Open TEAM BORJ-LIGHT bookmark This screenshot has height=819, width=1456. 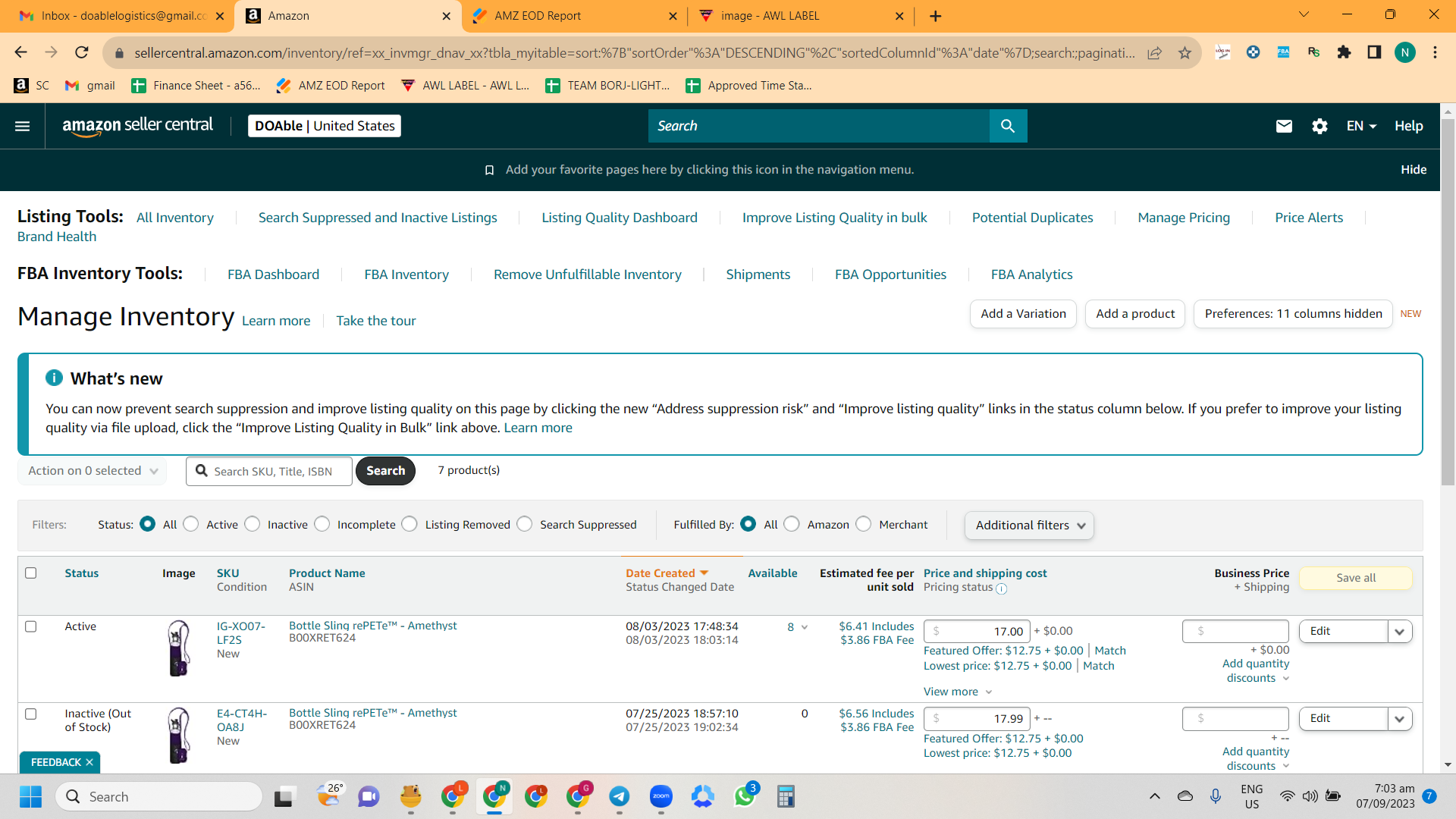[x=607, y=86]
